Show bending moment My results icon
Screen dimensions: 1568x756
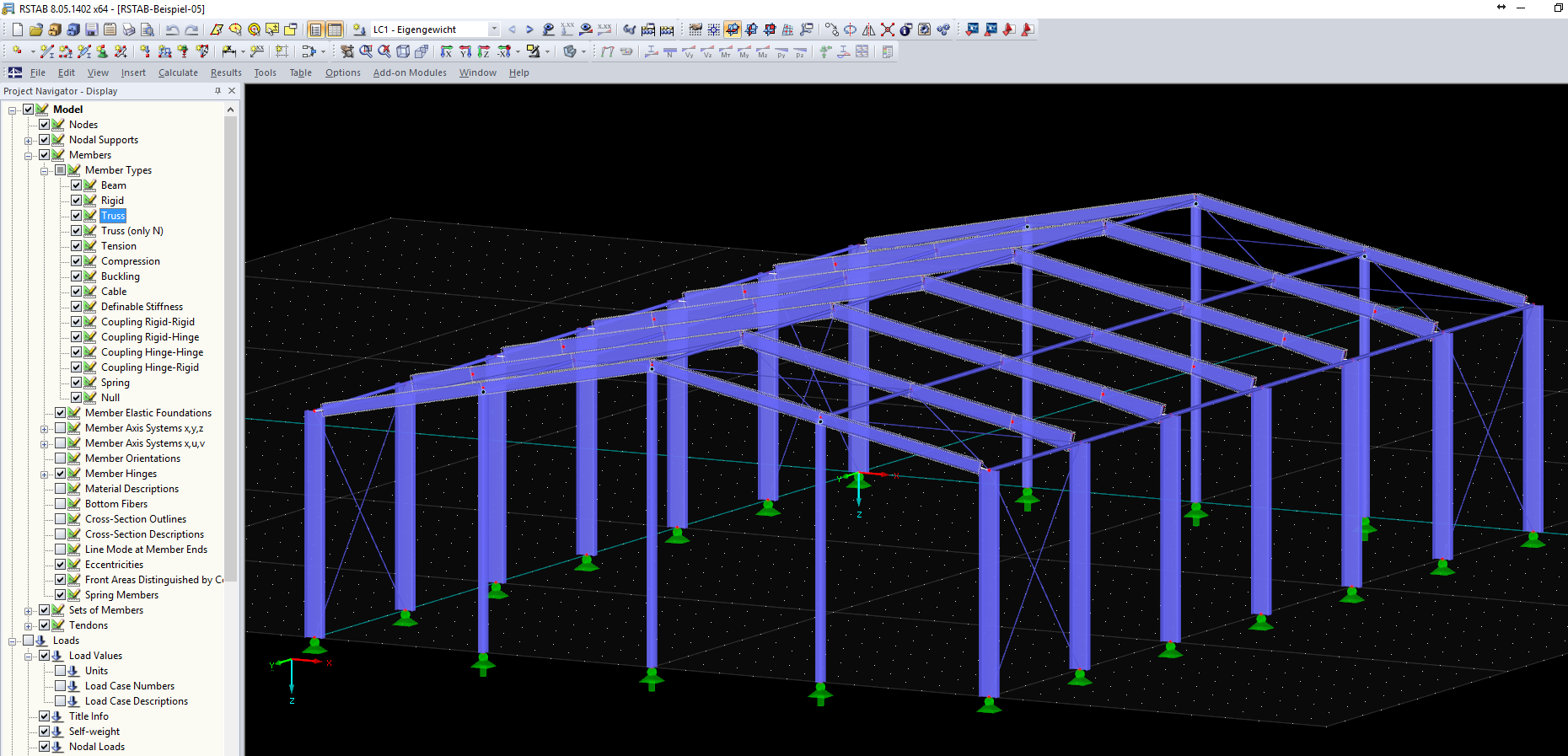click(744, 51)
